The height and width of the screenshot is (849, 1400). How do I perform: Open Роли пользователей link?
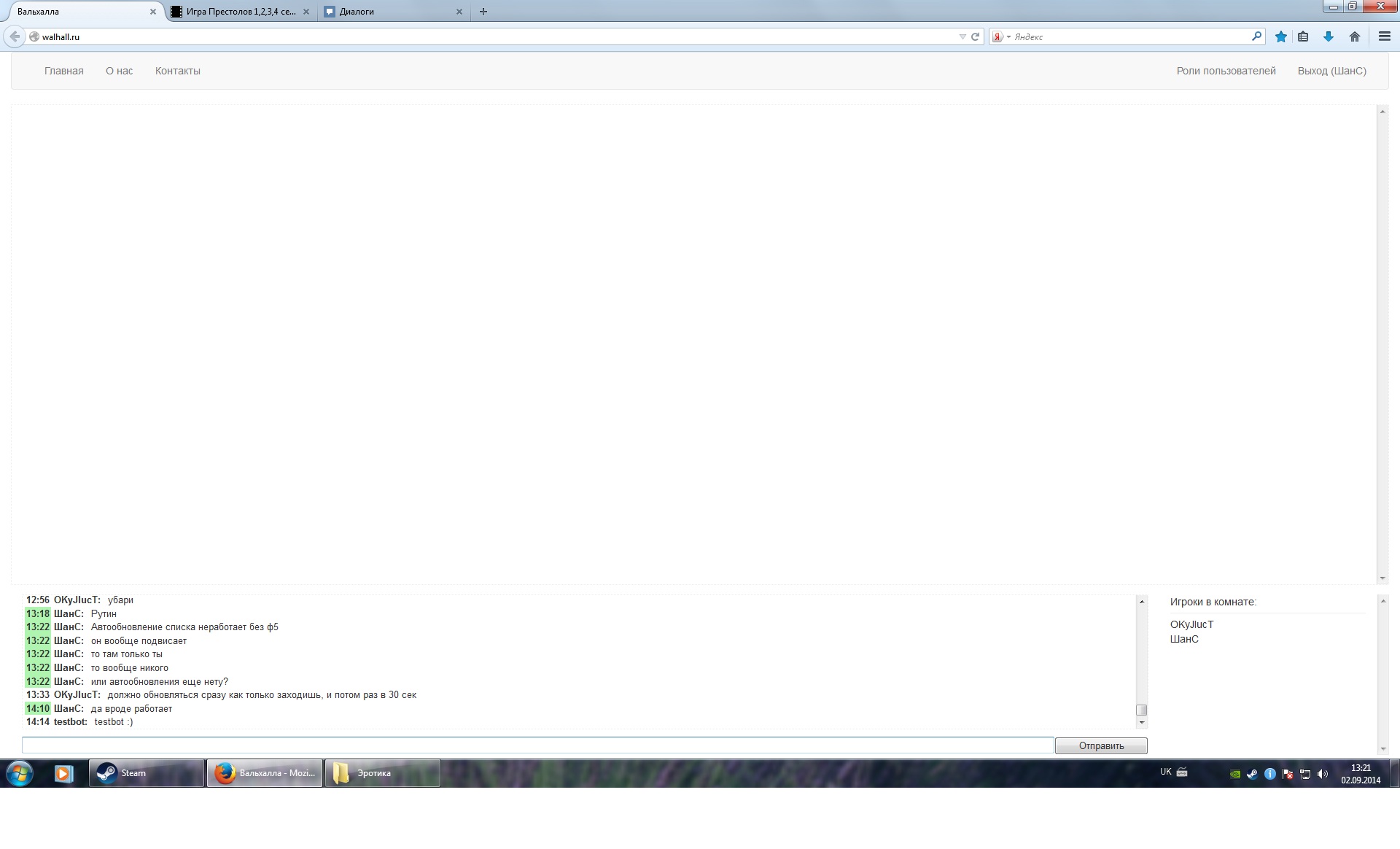click(x=1226, y=71)
